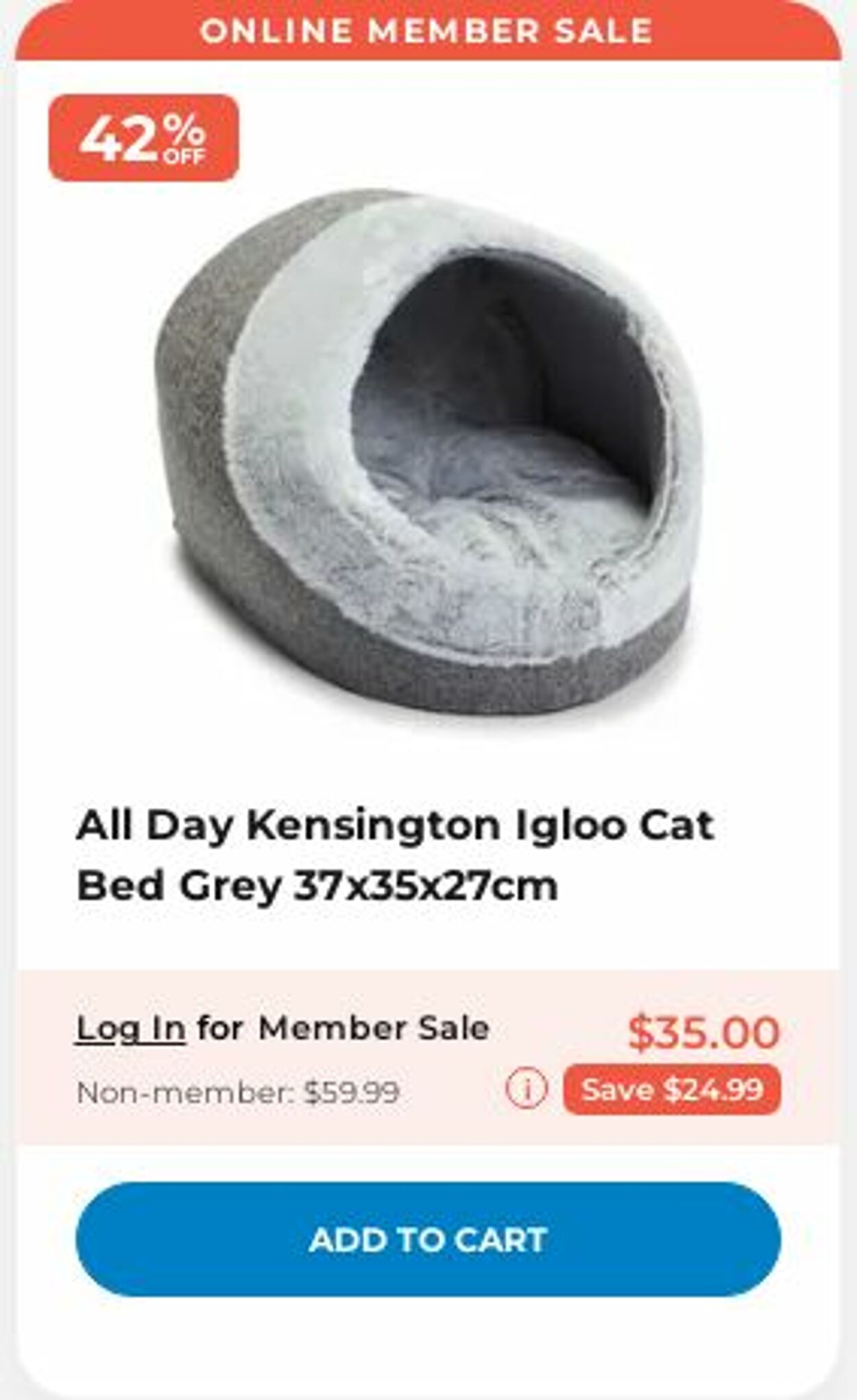Select the $35.00 member price

point(704,1032)
